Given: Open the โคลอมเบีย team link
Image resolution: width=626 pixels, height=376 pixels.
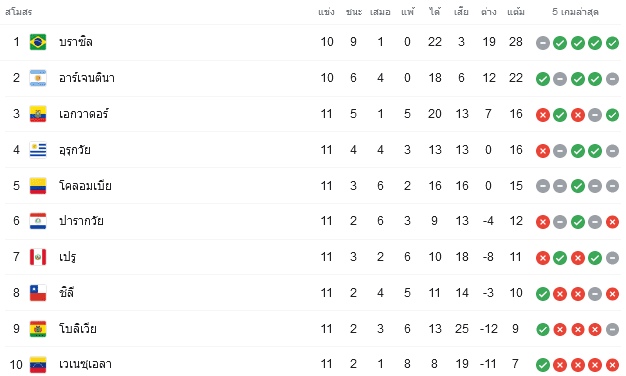Looking at the screenshot, I should 85,186.
